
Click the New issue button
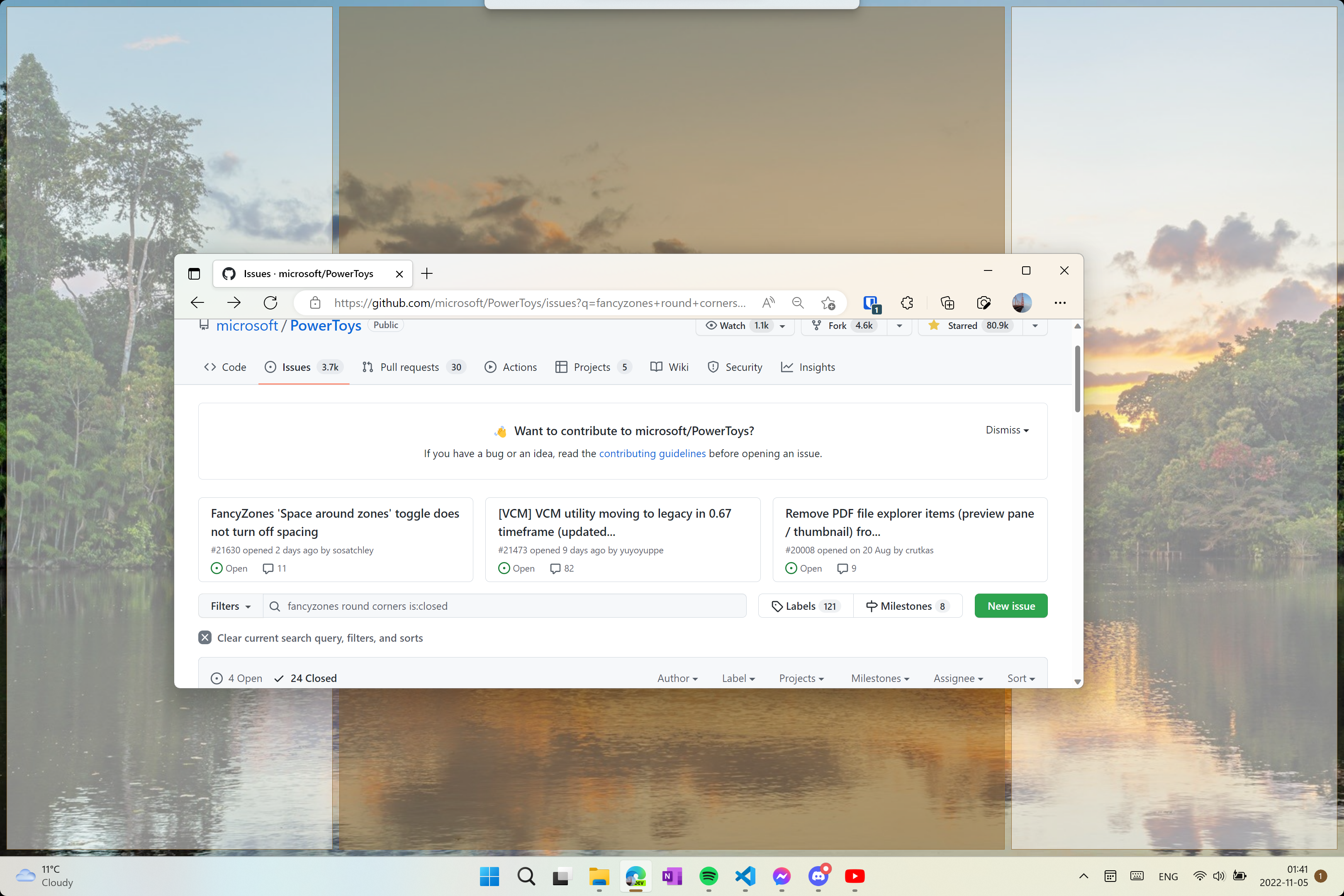pyautogui.click(x=1011, y=606)
